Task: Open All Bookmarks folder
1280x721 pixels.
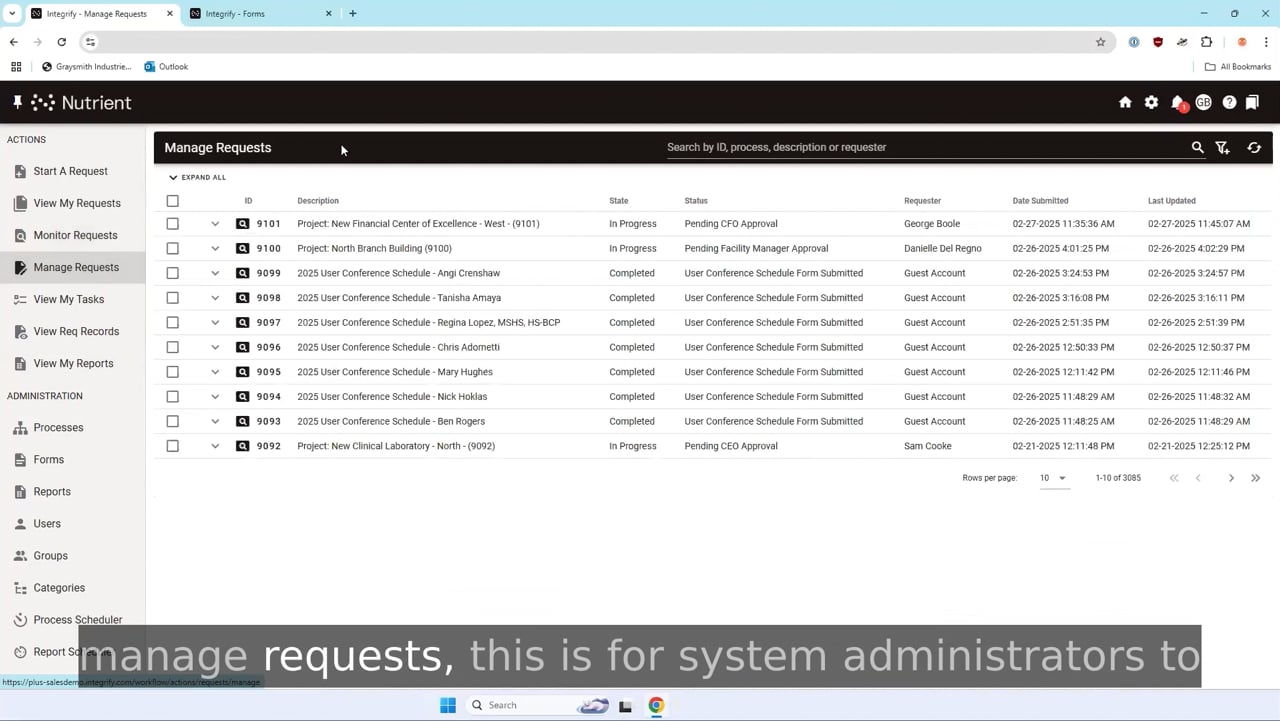Action: (x=1238, y=67)
